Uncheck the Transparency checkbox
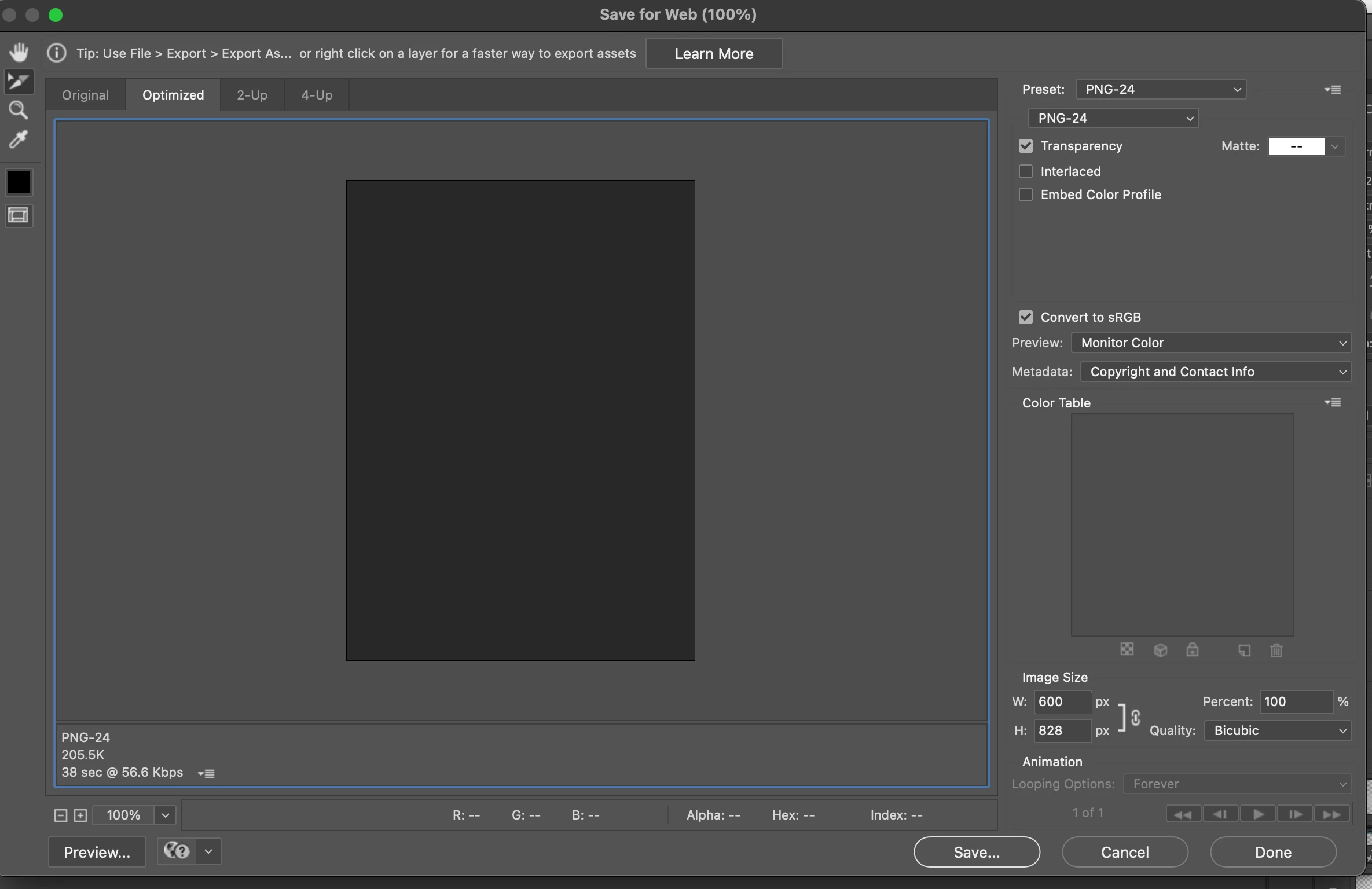 coord(1026,146)
